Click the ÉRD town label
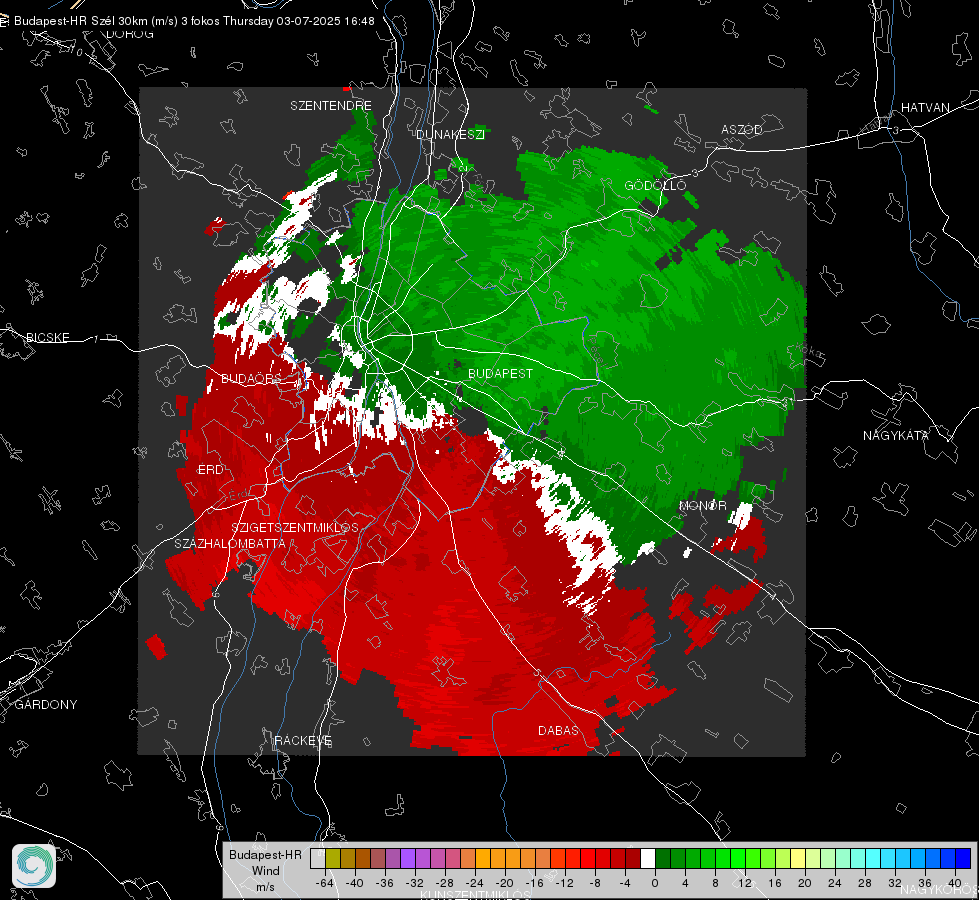Image resolution: width=979 pixels, height=900 pixels. tap(210, 470)
